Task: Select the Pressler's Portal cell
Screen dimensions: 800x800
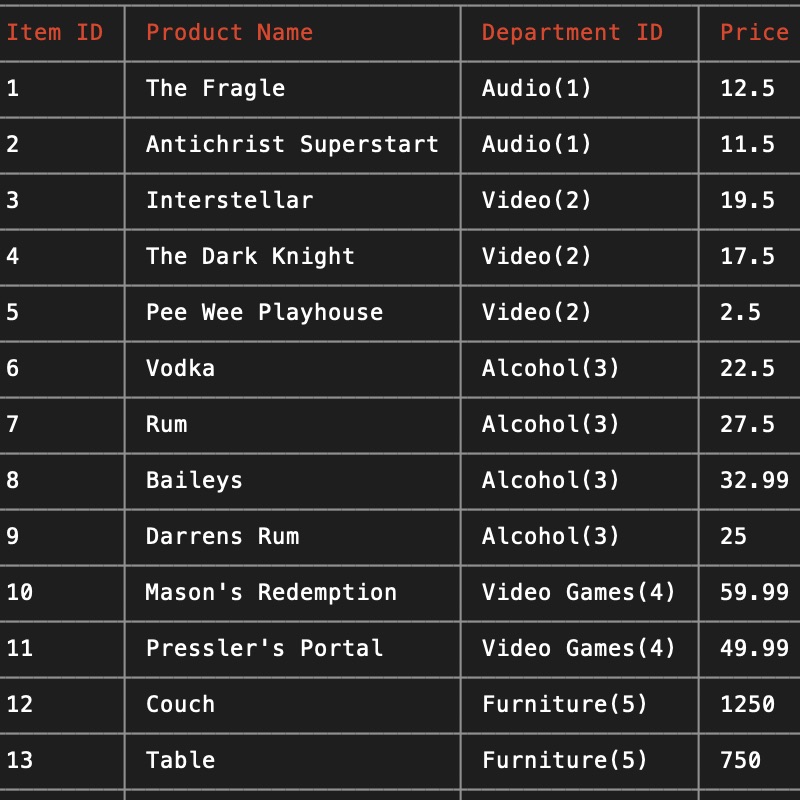Action: [264, 648]
